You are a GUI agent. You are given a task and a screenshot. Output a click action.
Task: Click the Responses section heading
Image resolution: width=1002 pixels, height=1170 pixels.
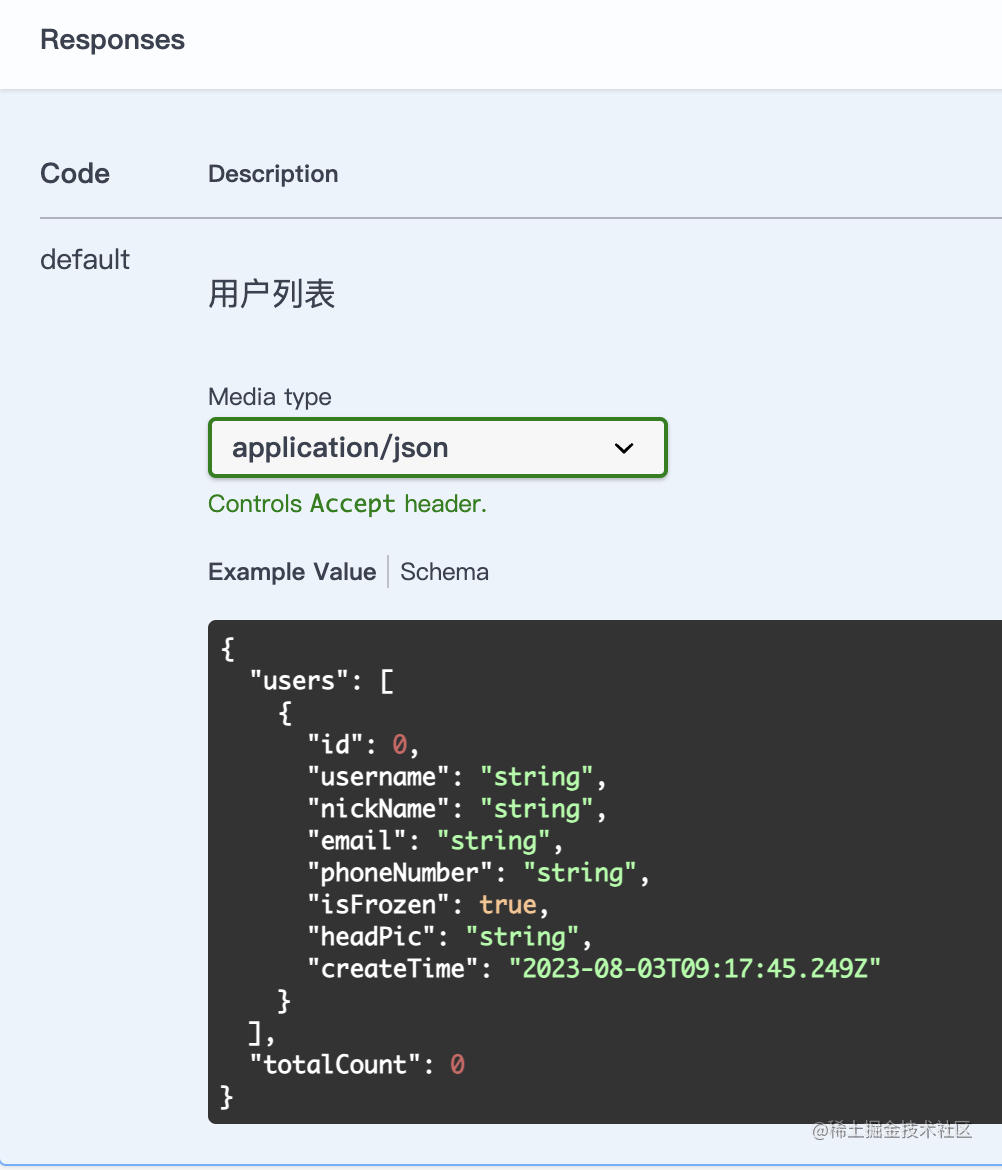point(112,40)
